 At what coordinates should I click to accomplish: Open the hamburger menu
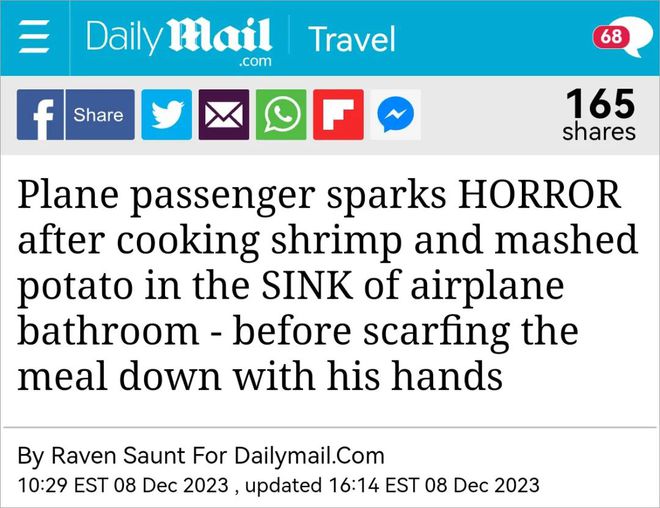(x=34, y=37)
